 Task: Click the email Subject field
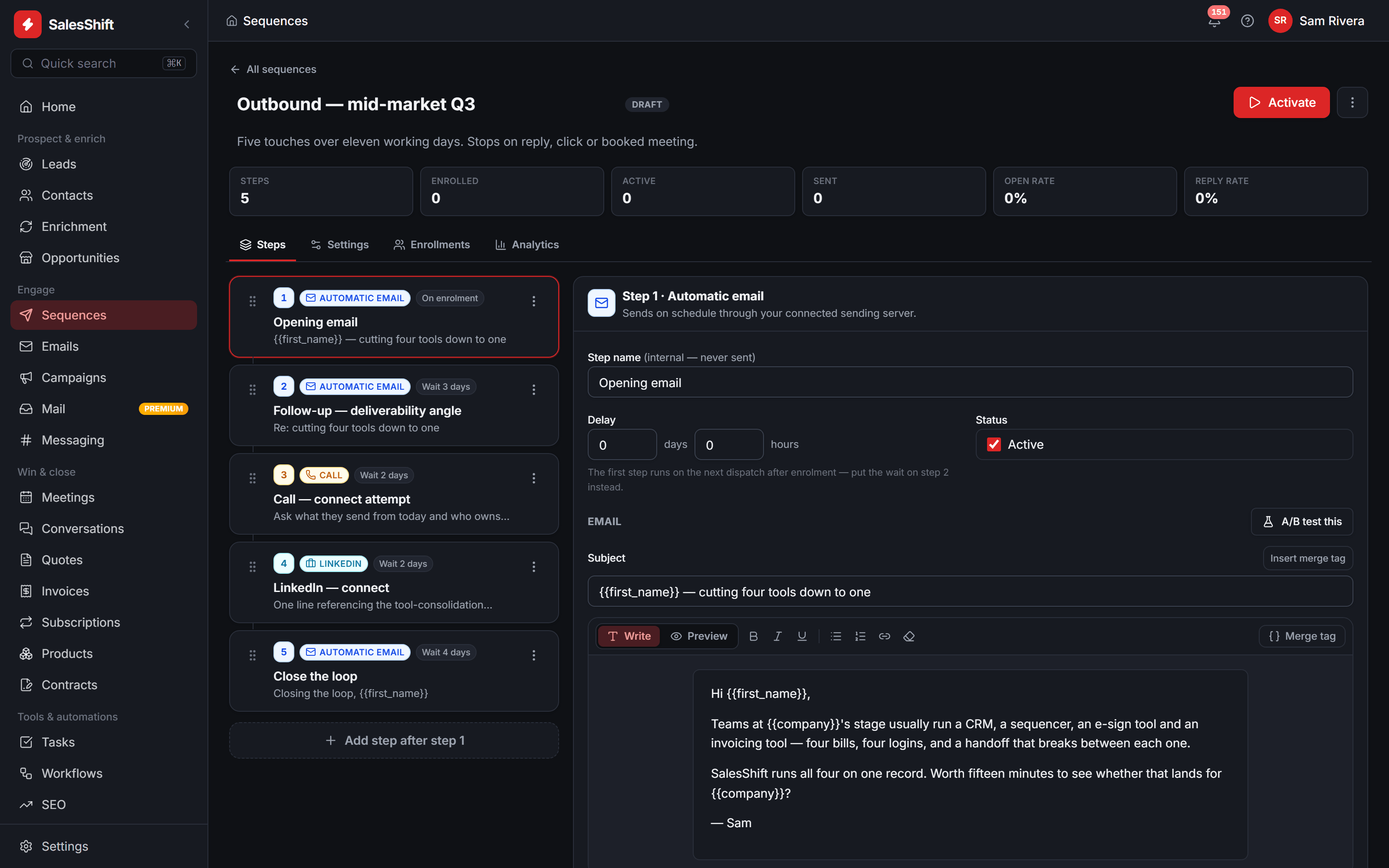(970, 592)
